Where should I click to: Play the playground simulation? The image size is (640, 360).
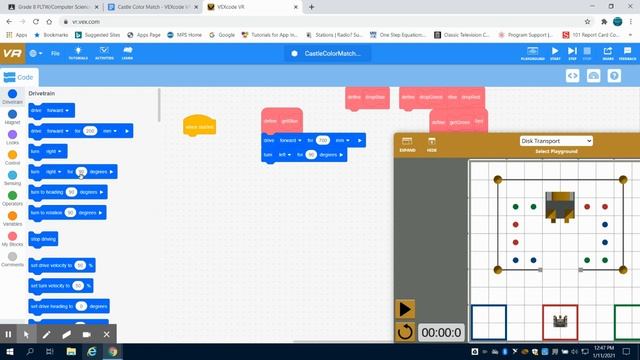[405, 309]
